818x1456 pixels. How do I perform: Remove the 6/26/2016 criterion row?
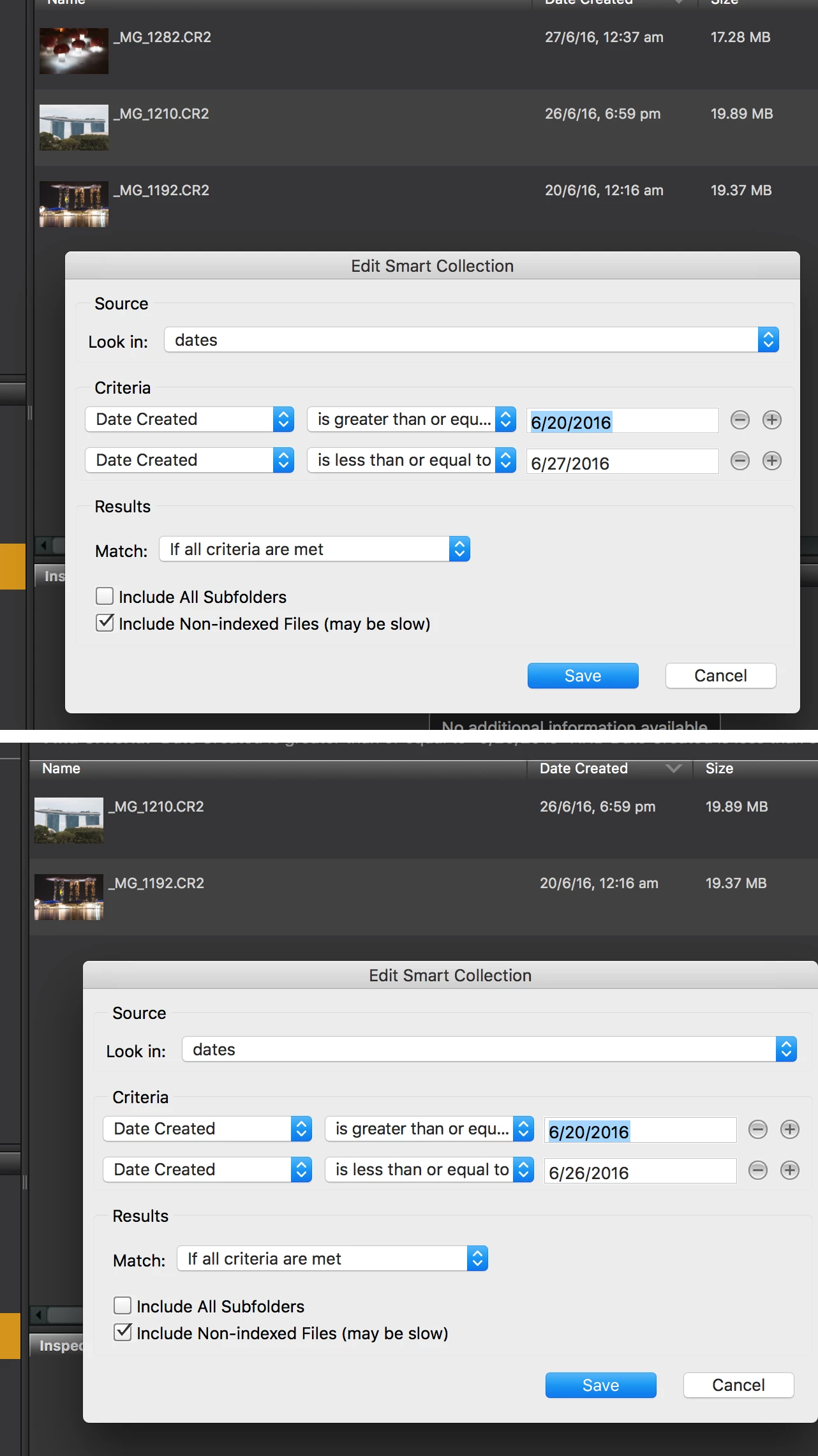pos(758,1170)
